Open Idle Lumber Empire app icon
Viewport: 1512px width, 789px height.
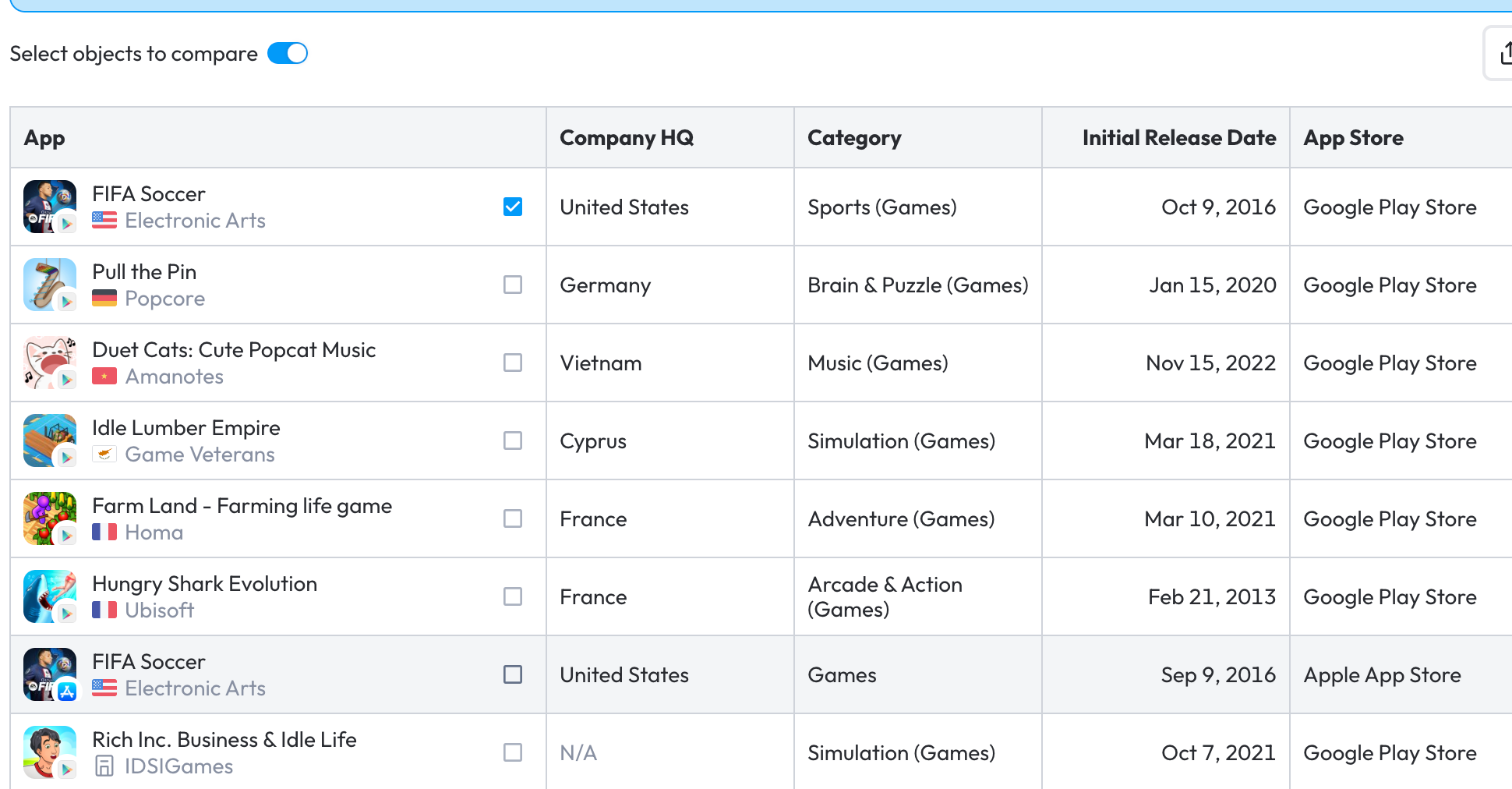(x=50, y=440)
